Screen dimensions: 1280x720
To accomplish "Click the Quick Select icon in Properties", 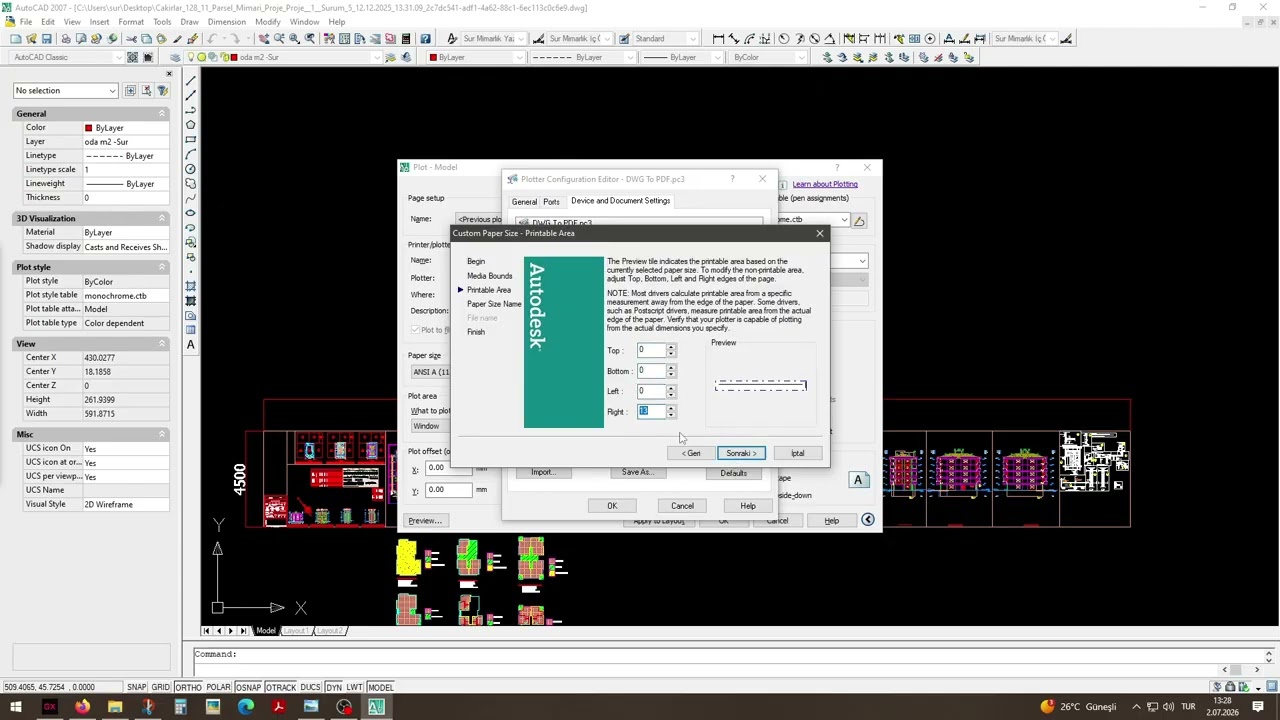I will coord(162,90).
